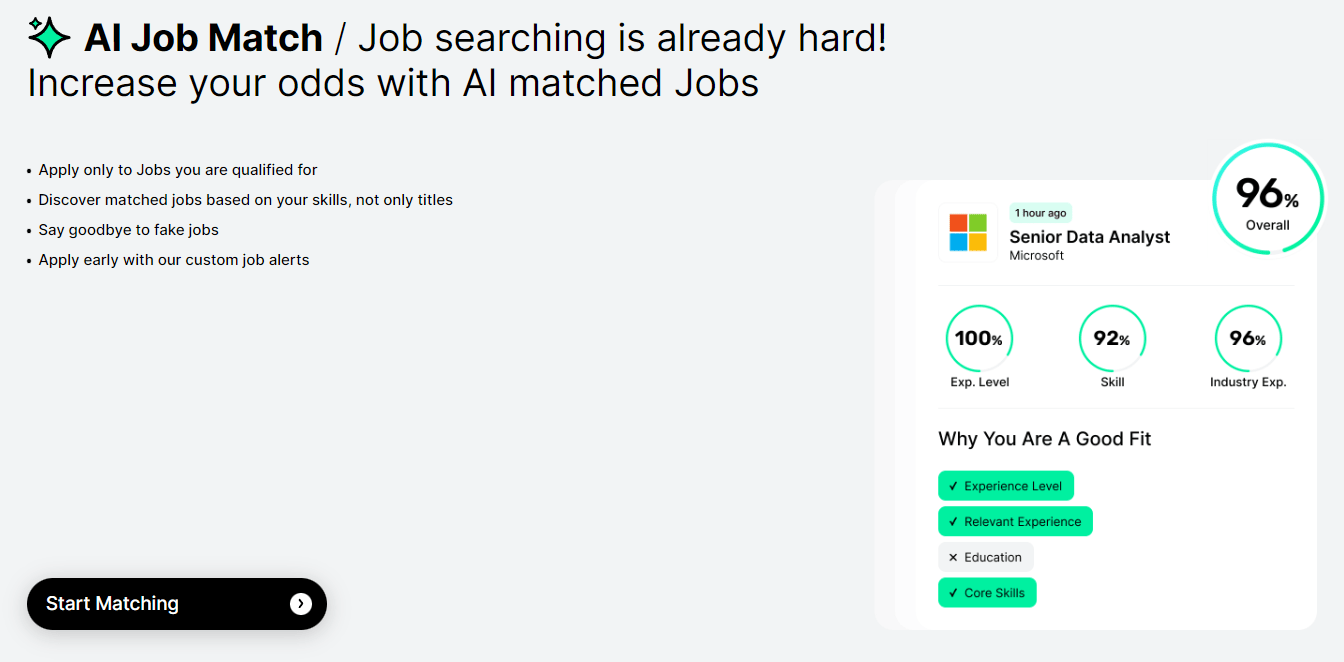1344x662 pixels.
Task: Click the Microsoft logo on the job card
Action: pos(967,234)
